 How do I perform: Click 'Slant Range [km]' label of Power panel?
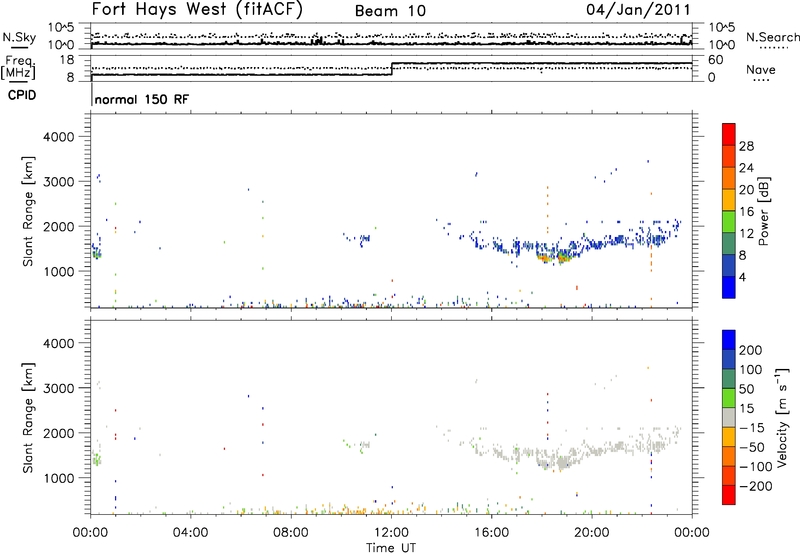click(x=28, y=211)
